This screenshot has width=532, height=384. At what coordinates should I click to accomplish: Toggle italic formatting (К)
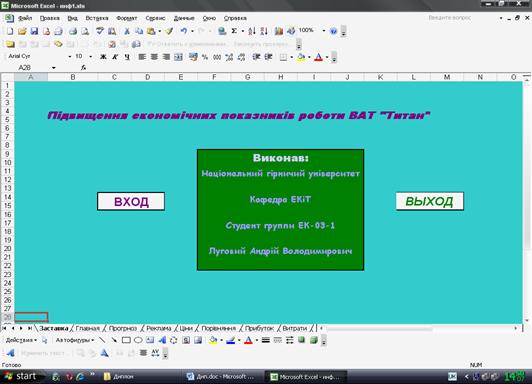(x=115, y=57)
